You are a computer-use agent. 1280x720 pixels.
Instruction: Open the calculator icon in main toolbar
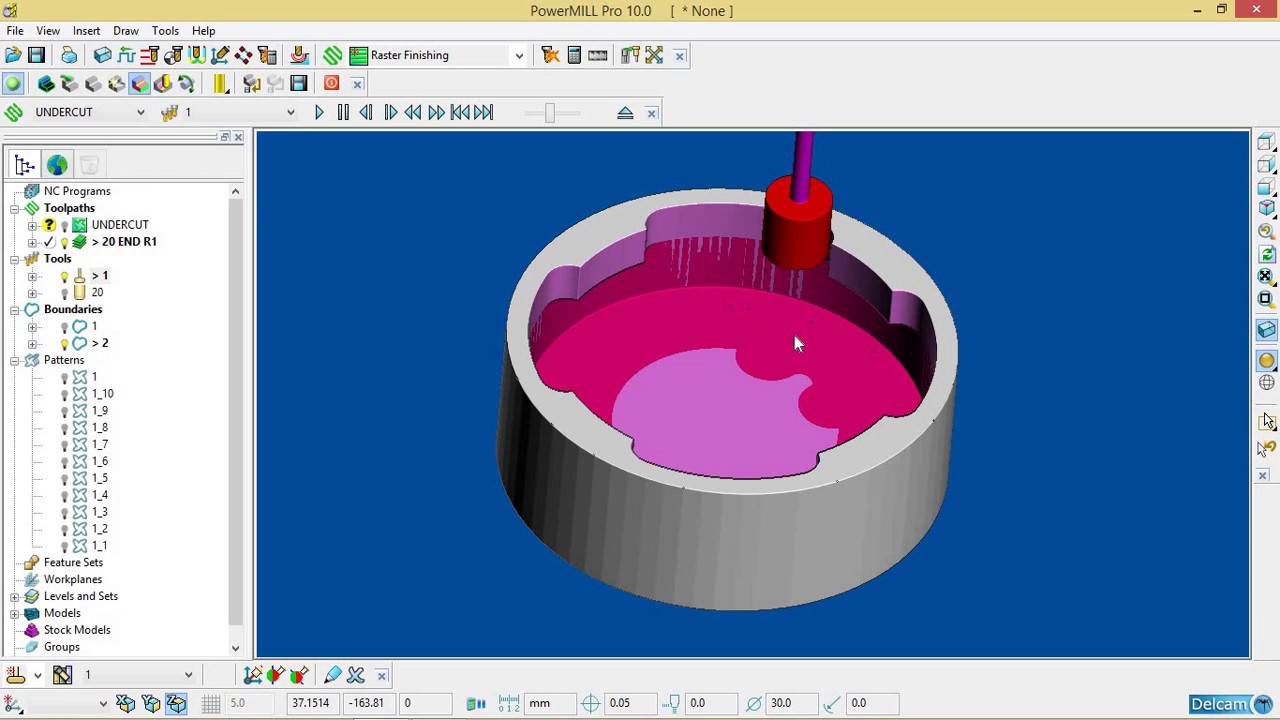[574, 55]
